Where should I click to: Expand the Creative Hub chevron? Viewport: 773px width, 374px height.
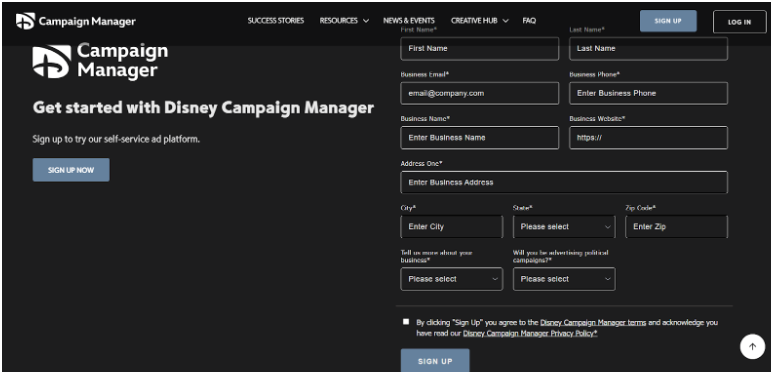[x=506, y=21]
